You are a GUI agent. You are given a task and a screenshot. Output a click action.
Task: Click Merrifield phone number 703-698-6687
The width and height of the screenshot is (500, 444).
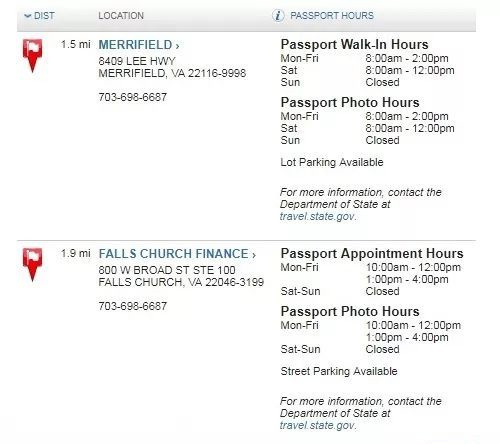(133, 97)
